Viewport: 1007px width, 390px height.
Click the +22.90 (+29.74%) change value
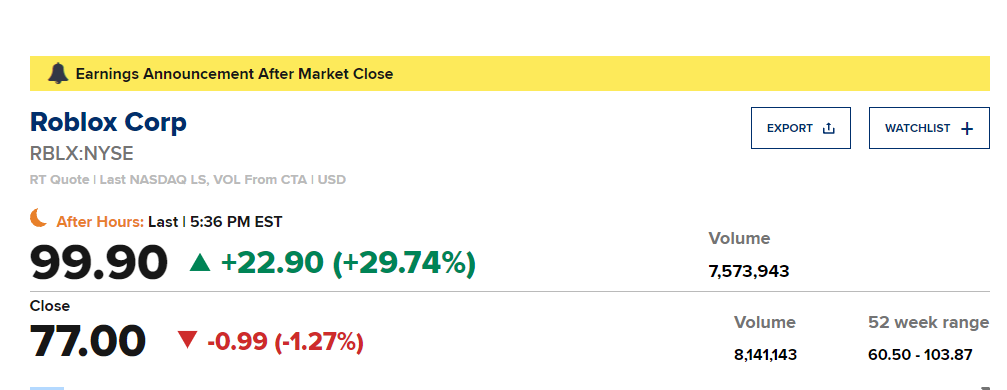tap(348, 263)
